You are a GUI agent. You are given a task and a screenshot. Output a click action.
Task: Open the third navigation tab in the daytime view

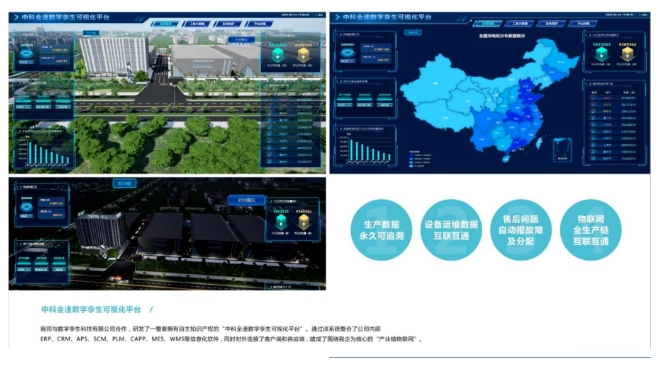[x=228, y=24]
